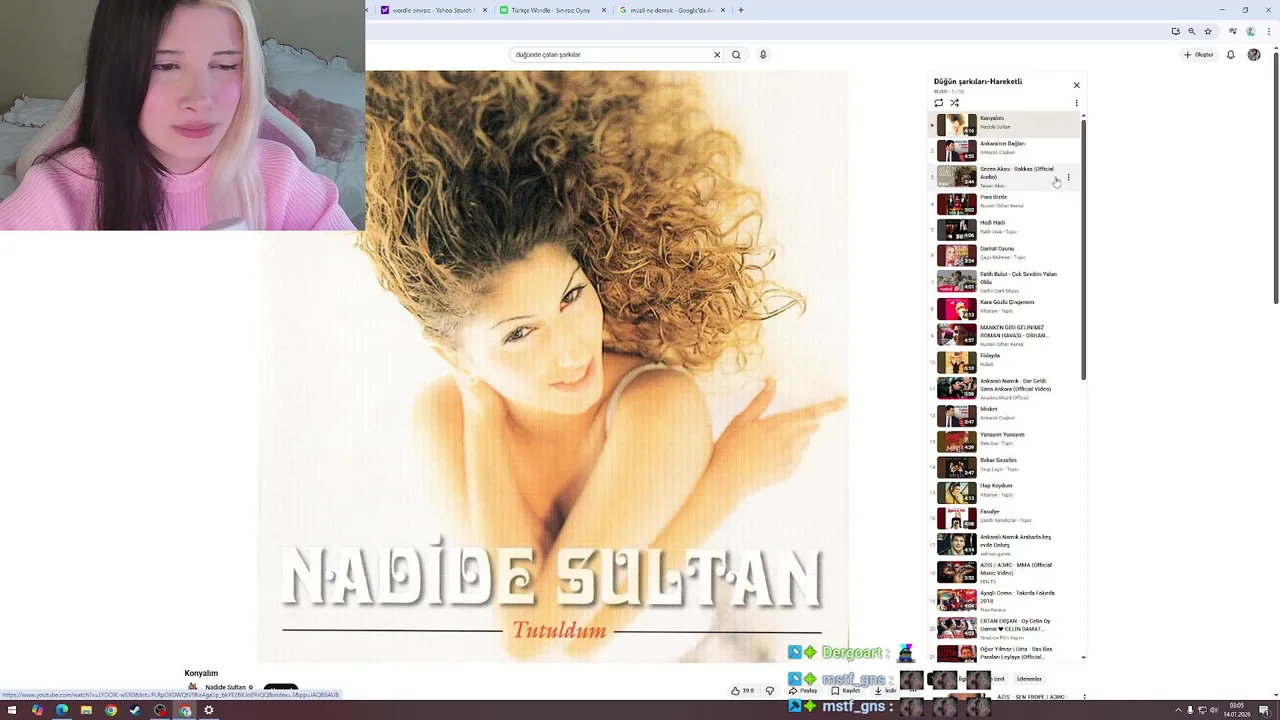Open File Explorer from the taskbar
This screenshot has width=1280, height=720.
pyautogui.click(x=86, y=710)
